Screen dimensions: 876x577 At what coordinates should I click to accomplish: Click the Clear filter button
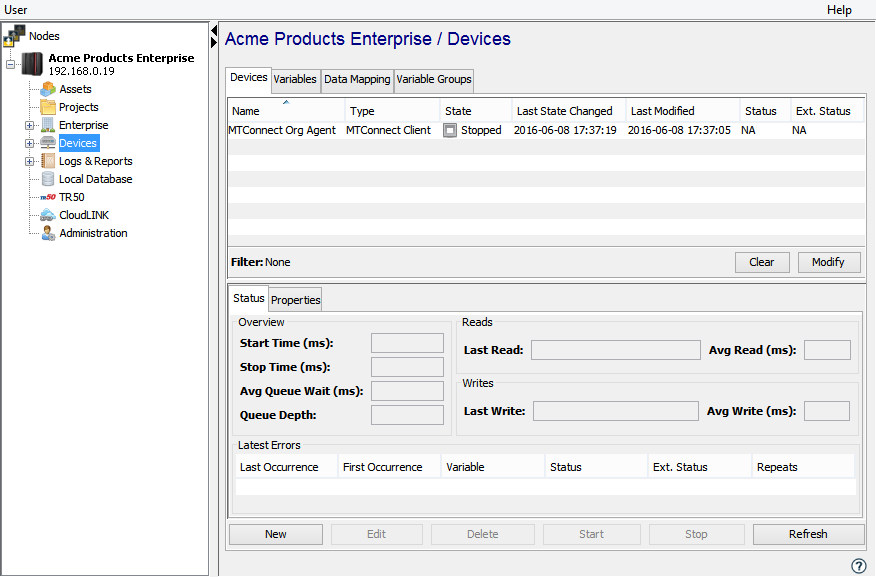point(761,262)
